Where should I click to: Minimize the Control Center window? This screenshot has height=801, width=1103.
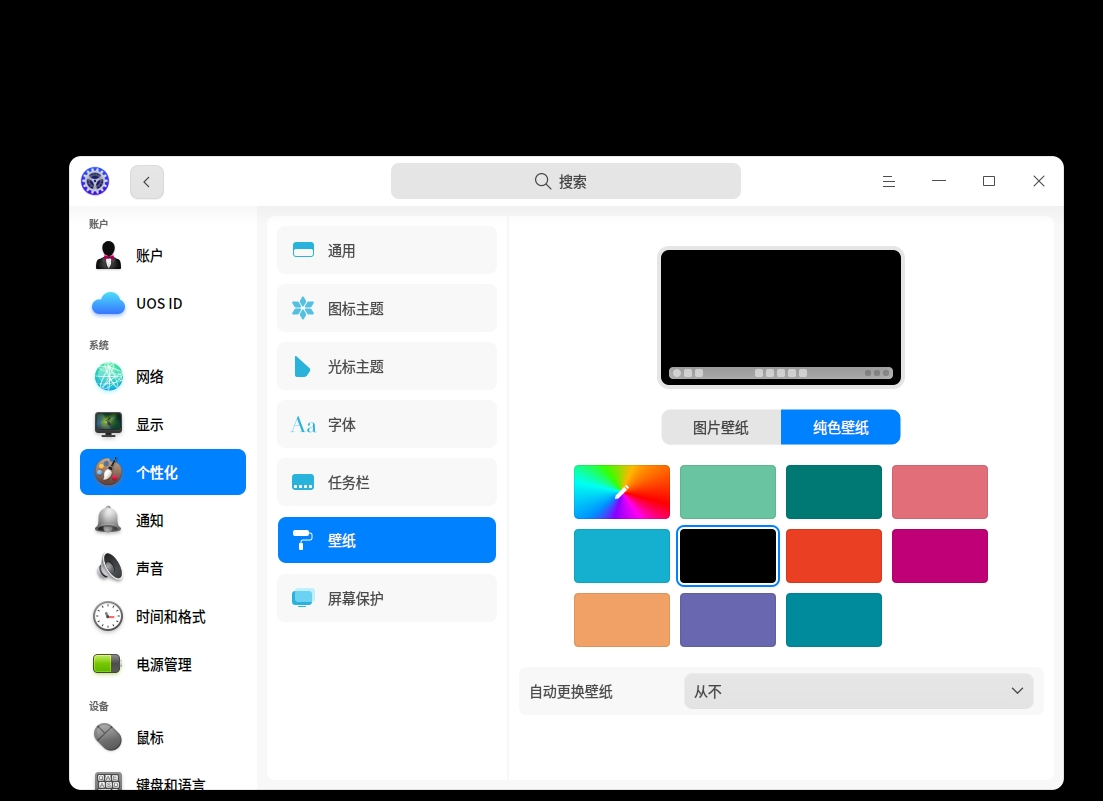(x=938, y=181)
